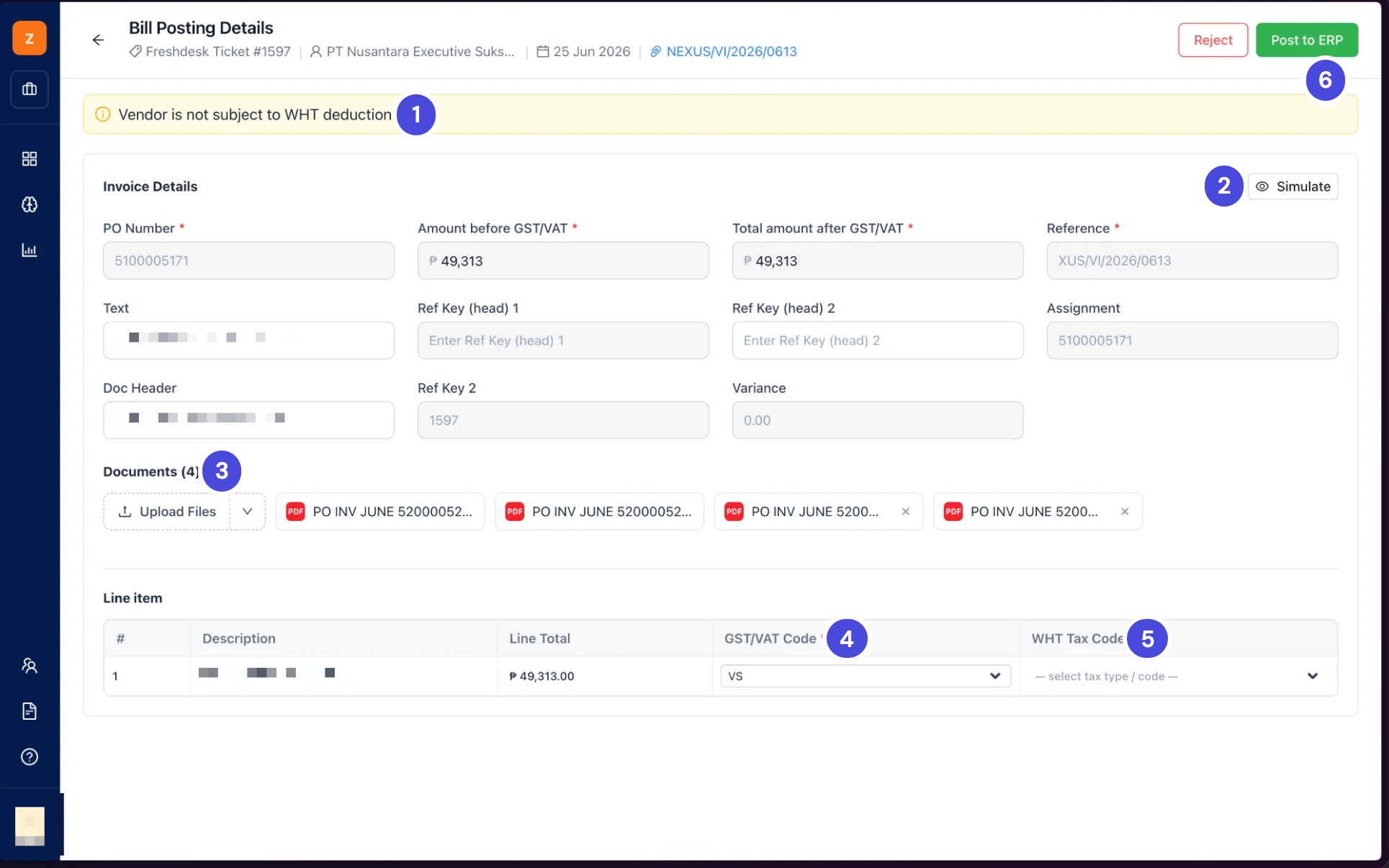Screen dimensions: 1389x868
Task: Click the Ref Key (head) 1 field
Action: coord(563,340)
